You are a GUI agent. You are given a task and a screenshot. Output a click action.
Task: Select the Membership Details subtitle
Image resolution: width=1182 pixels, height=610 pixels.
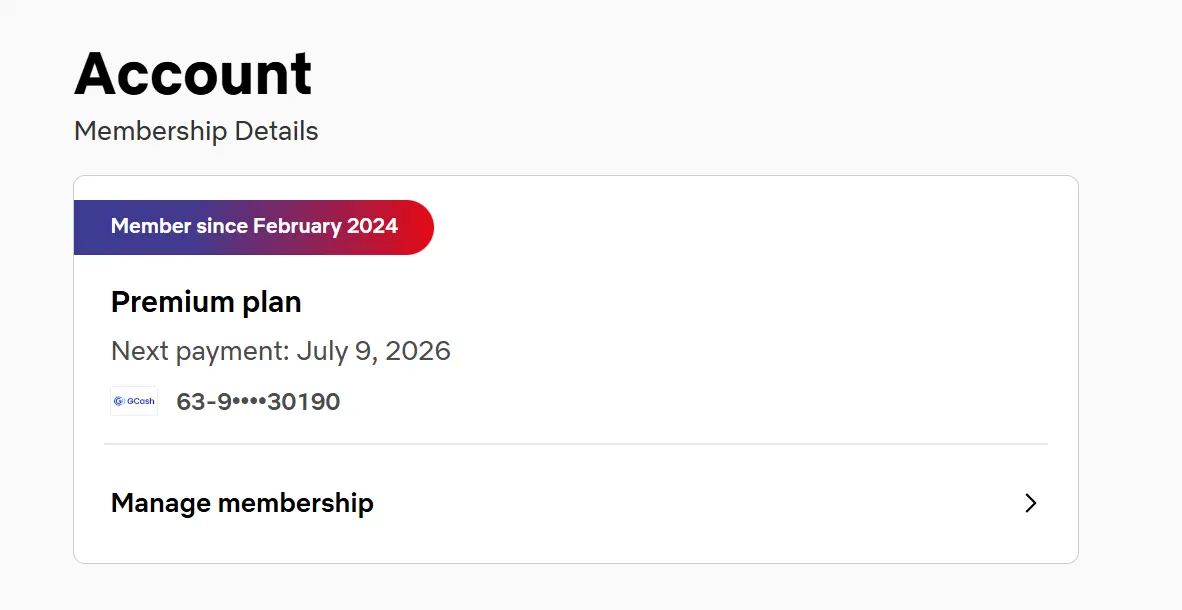coord(196,130)
